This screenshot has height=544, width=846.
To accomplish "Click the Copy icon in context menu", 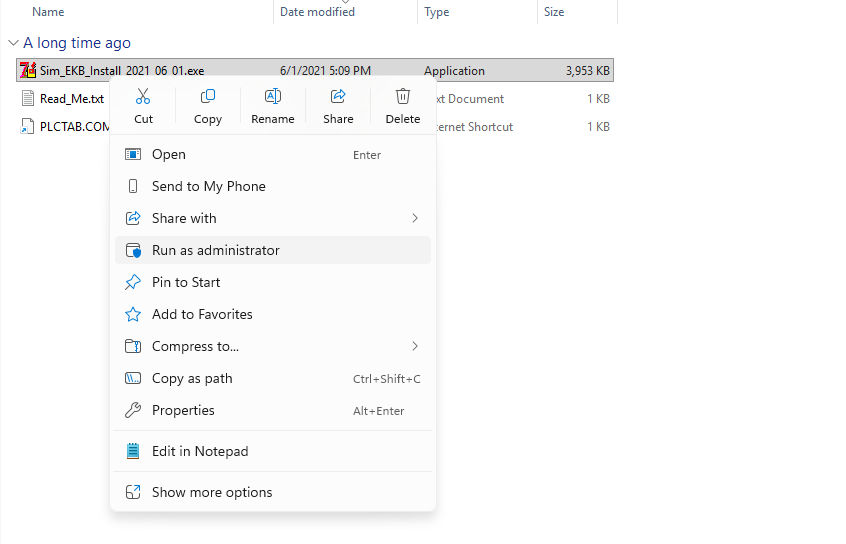I will pos(208,97).
